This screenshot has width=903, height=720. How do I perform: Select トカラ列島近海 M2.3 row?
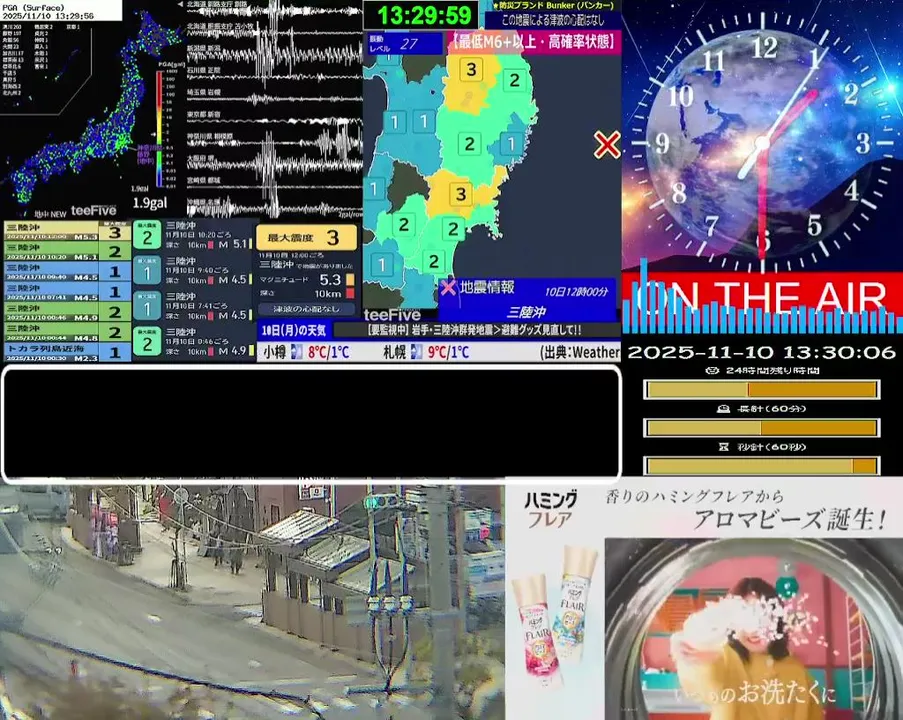[67, 352]
